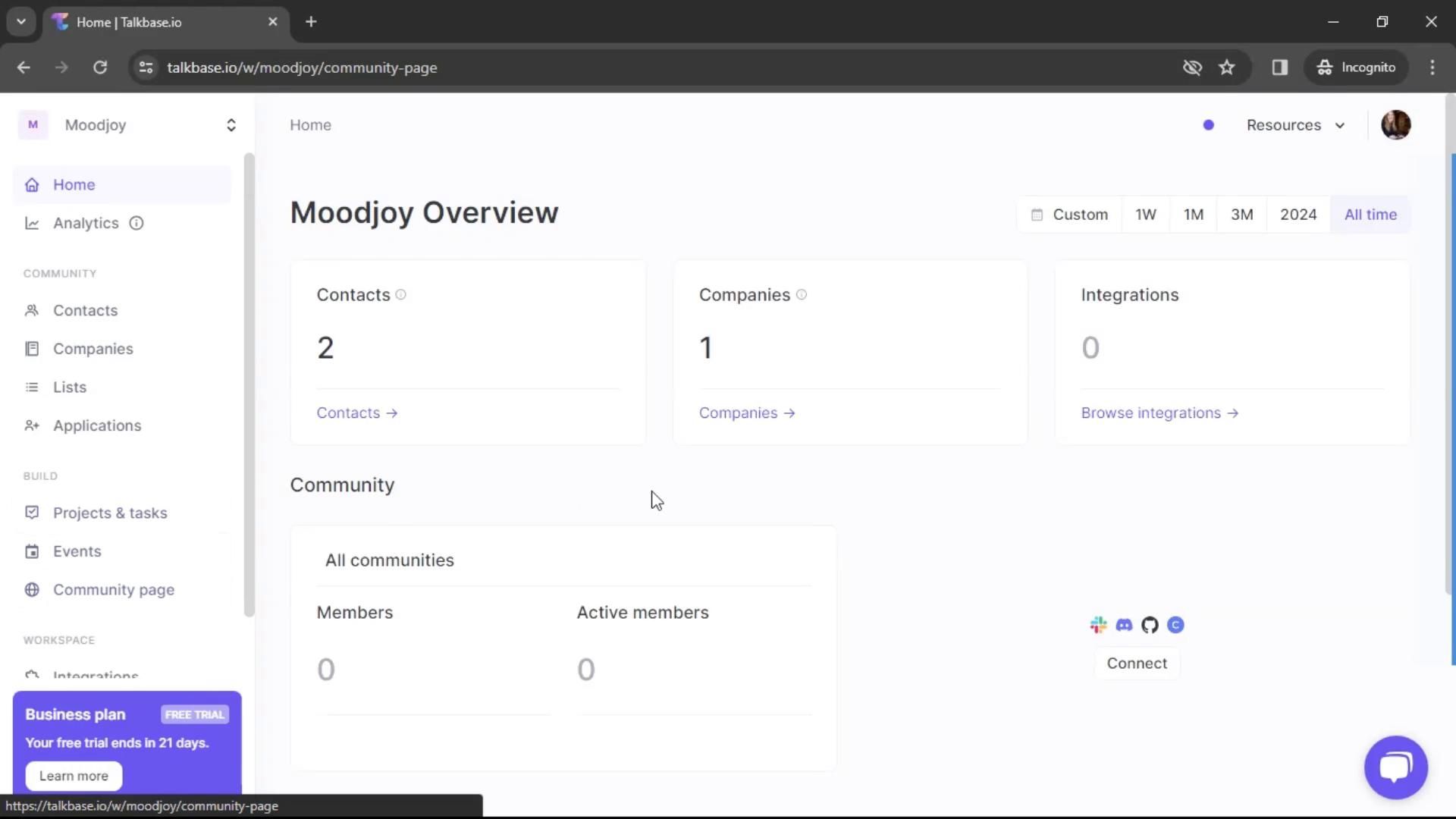Open the user profile avatar
Image resolution: width=1456 pixels, height=819 pixels.
click(x=1395, y=125)
